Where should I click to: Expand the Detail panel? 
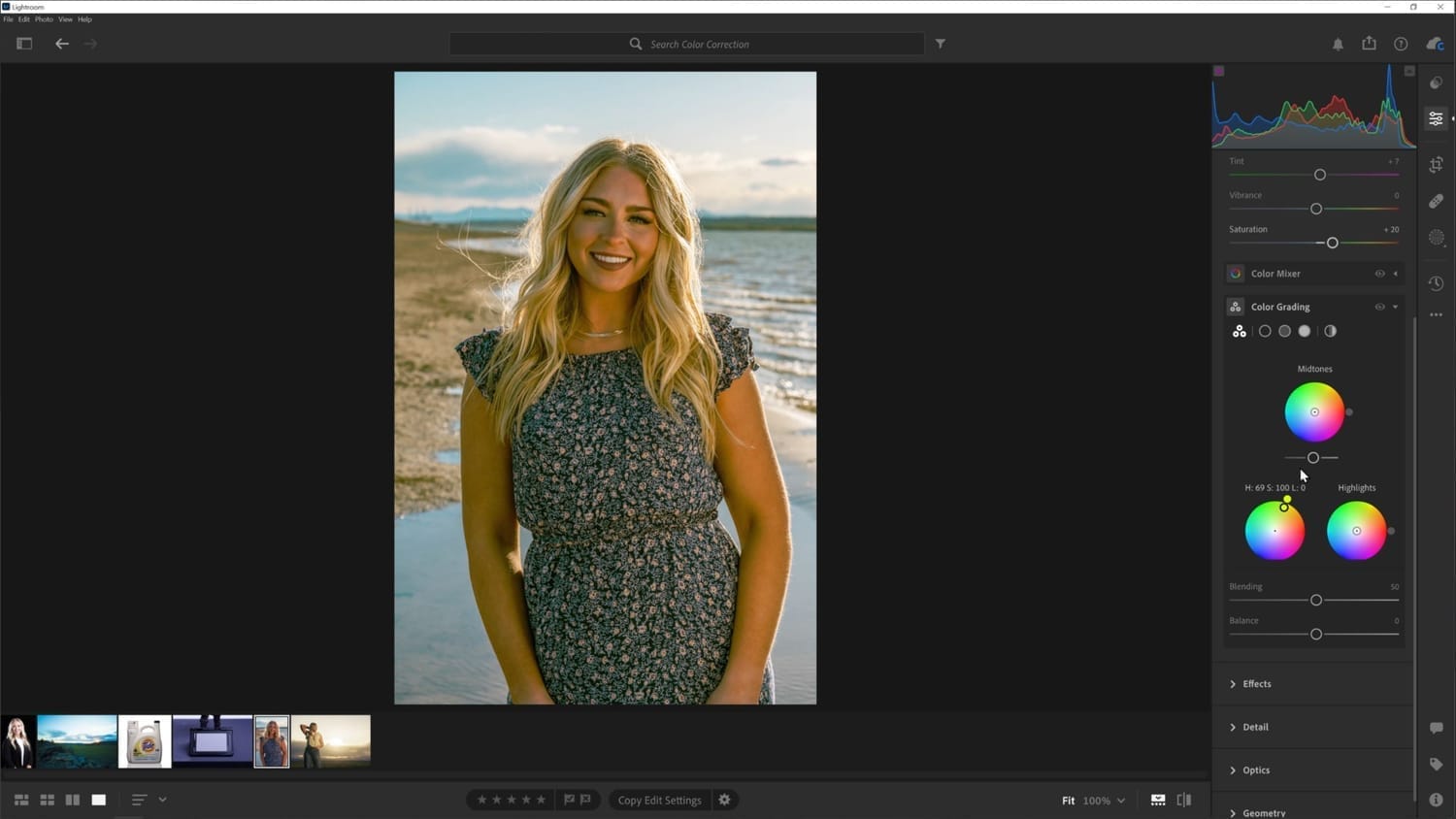point(1255,727)
